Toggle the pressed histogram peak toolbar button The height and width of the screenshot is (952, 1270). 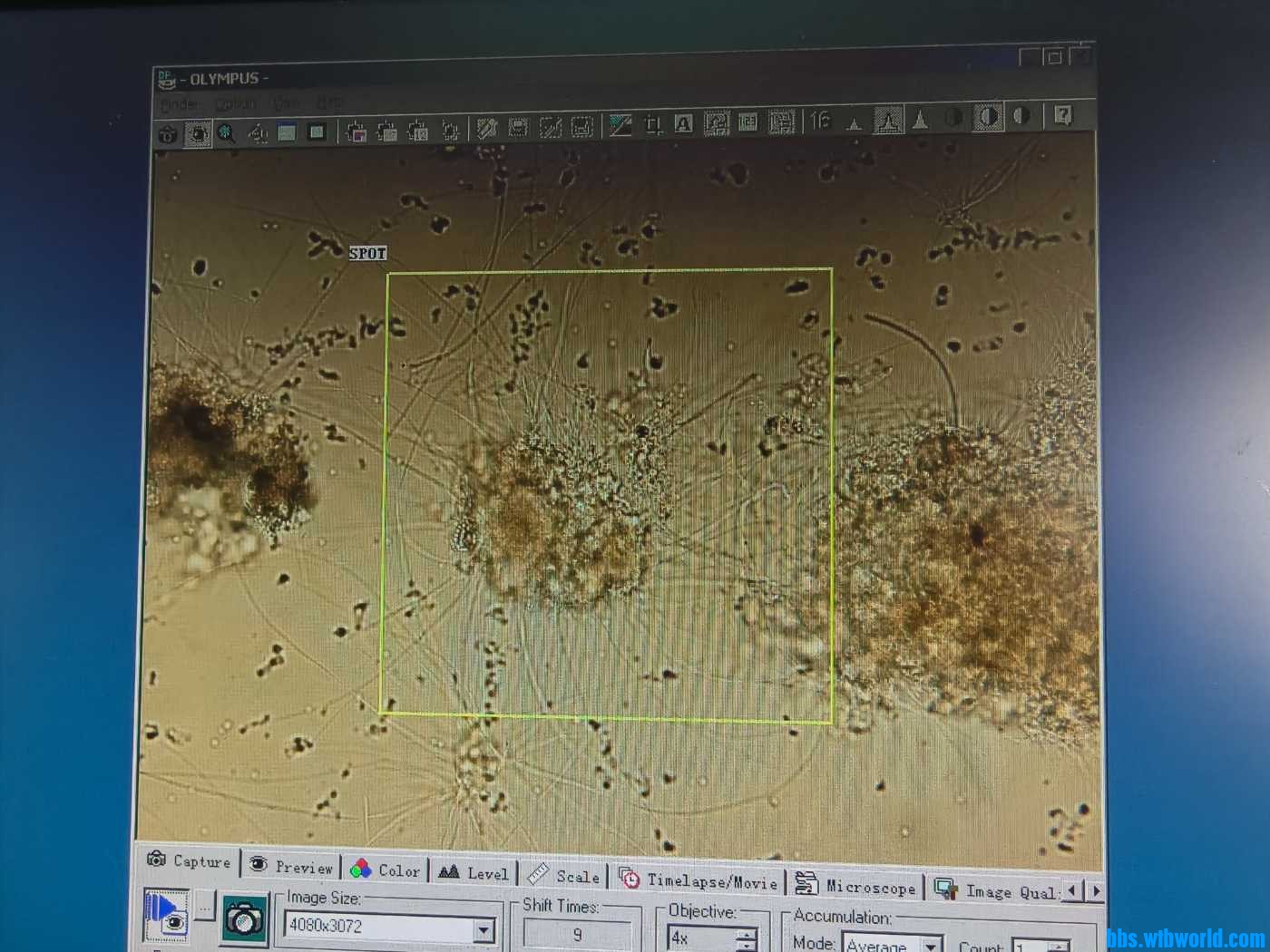pyautogui.click(x=887, y=120)
